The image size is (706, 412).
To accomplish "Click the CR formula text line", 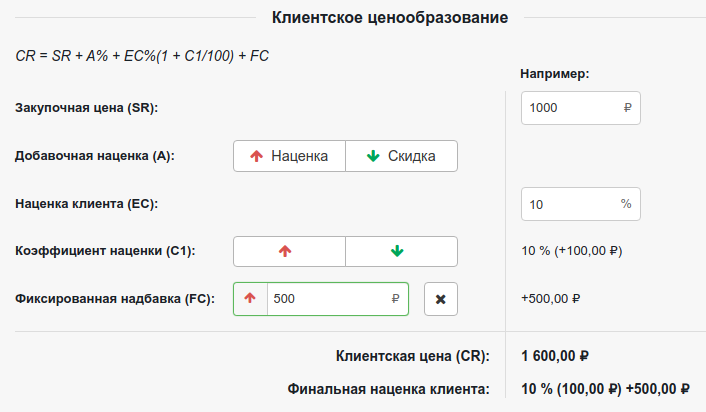I will (x=142, y=54).
